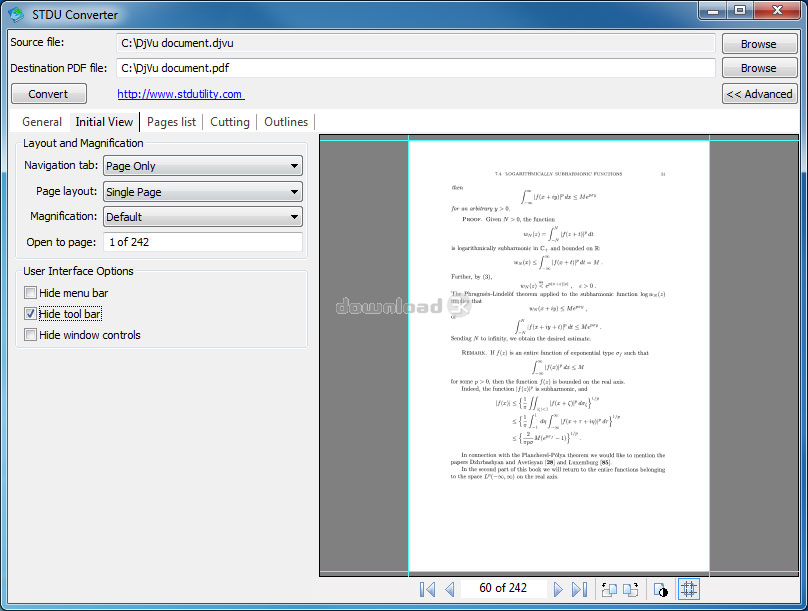The height and width of the screenshot is (611, 808).
Task: Click the 60 of 242 page number field
Action: [x=503, y=588]
